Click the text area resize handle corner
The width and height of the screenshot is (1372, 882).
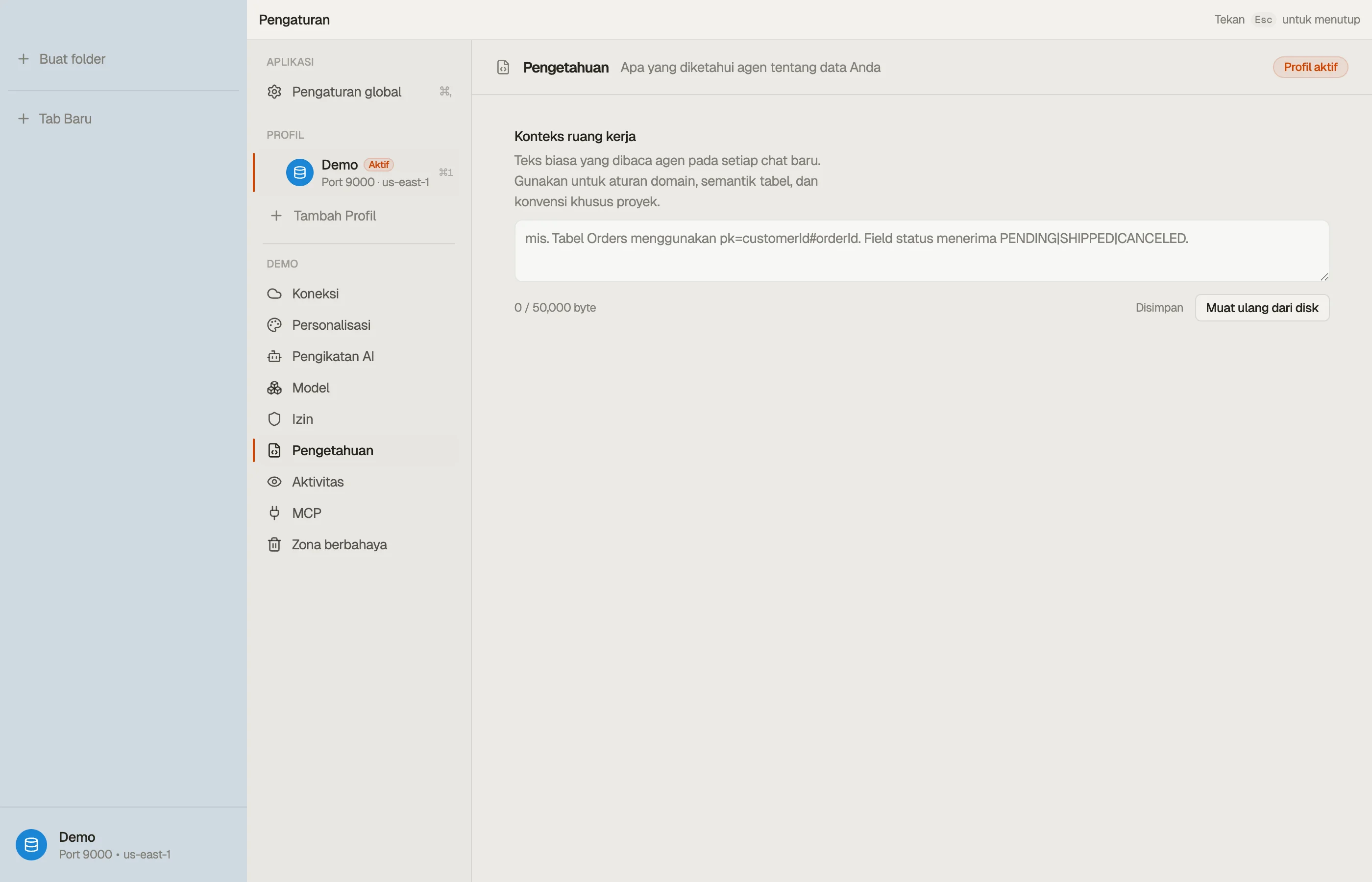pyautogui.click(x=1323, y=276)
